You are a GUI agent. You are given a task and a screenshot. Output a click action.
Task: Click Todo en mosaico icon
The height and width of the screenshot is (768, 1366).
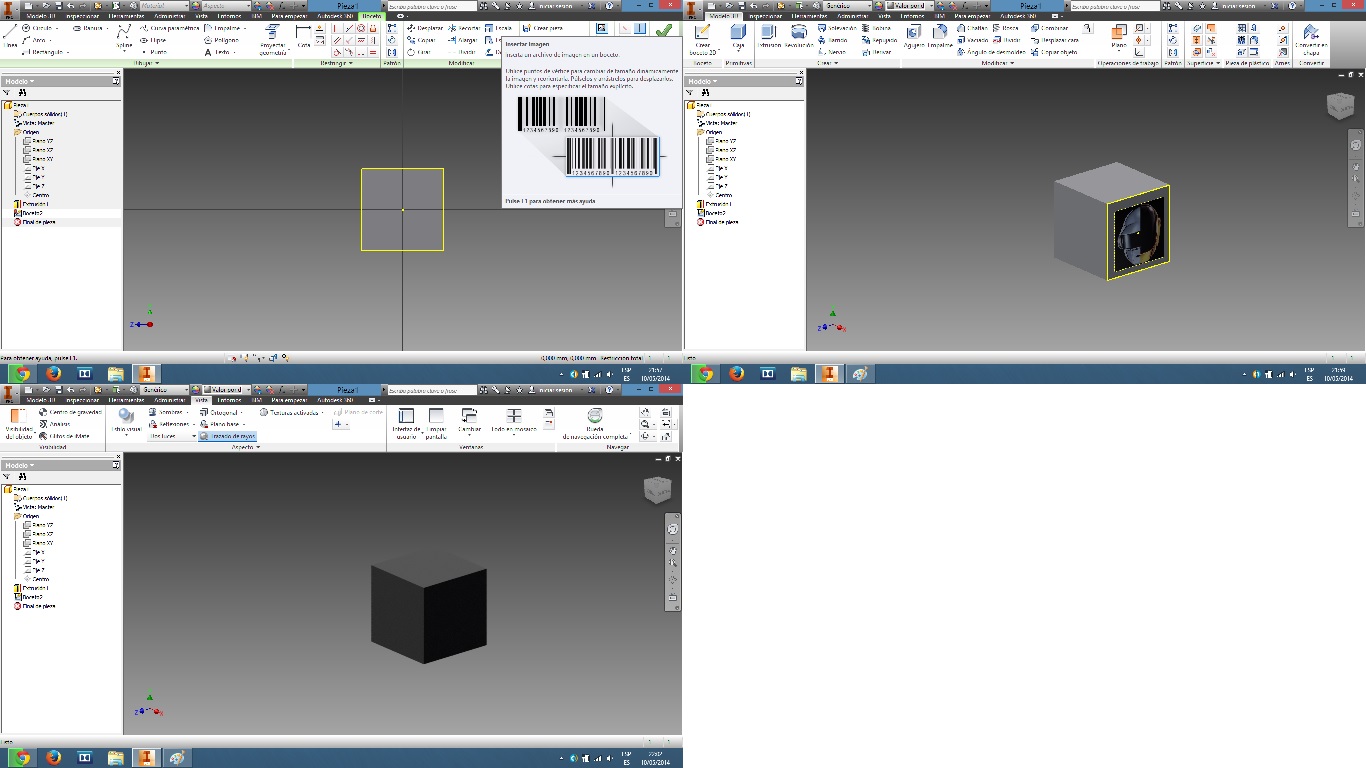point(514,420)
